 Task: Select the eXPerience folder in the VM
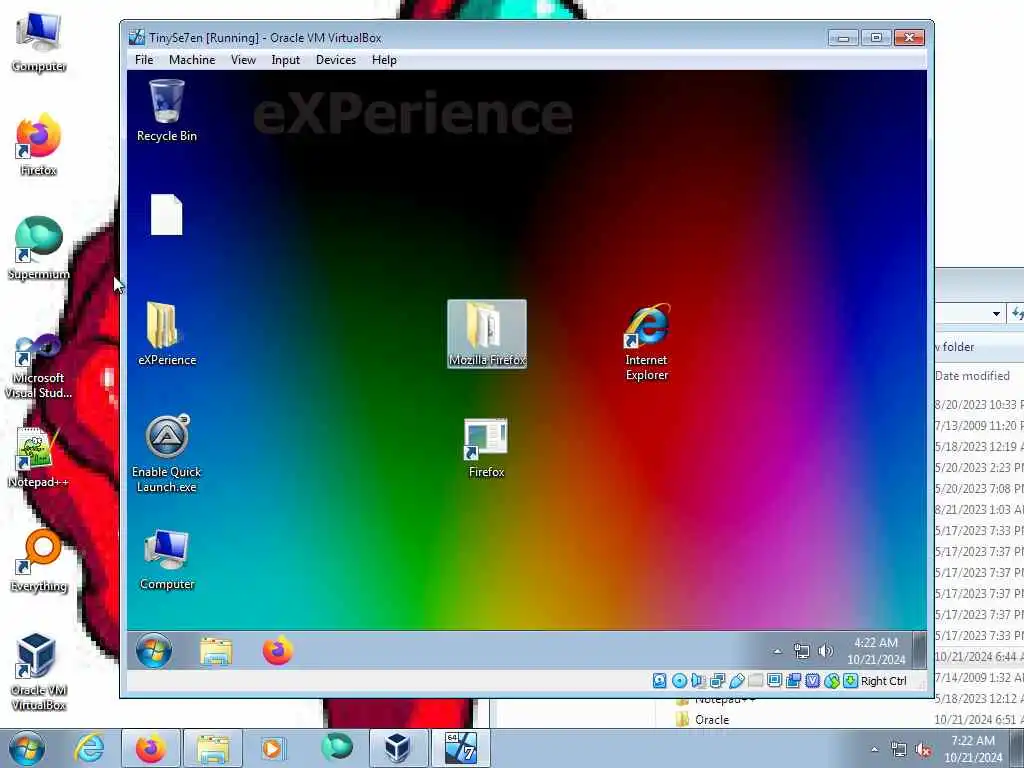point(167,333)
